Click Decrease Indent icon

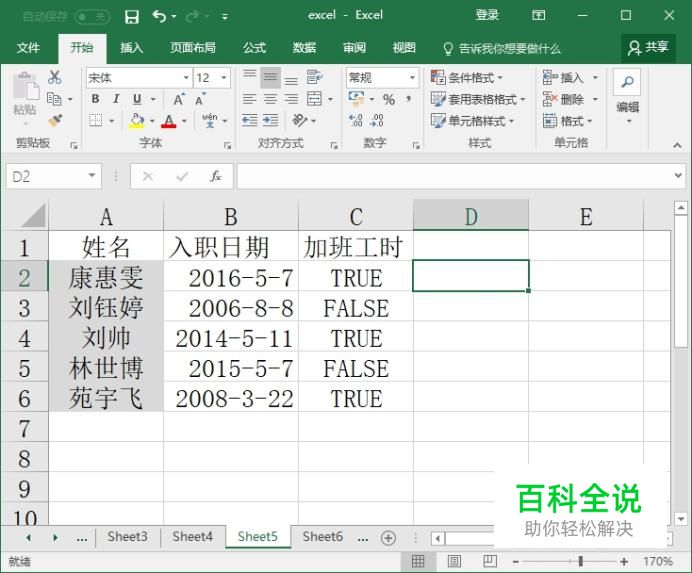(x=249, y=120)
